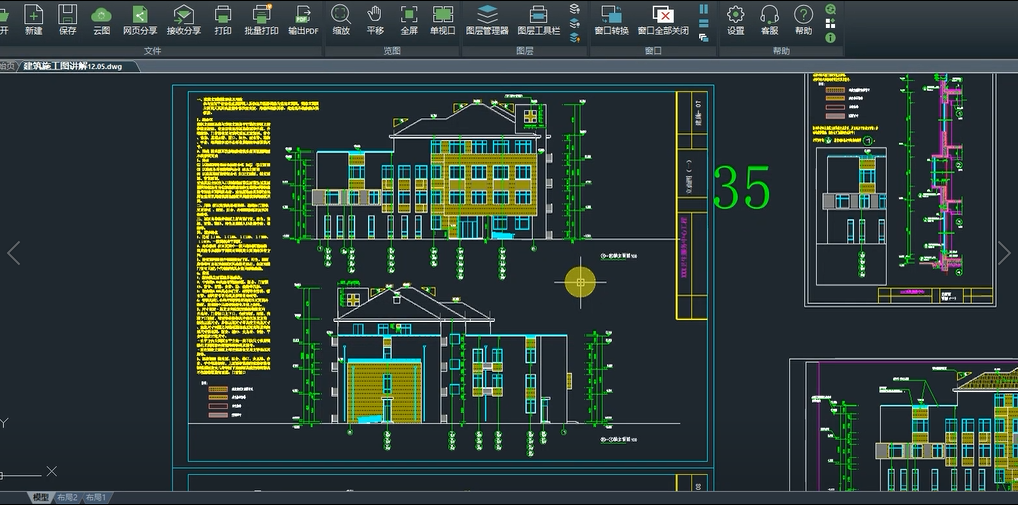The image size is (1018, 505).
Task: Activate the 平移 pan hand tool
Action: coord(375,18)
